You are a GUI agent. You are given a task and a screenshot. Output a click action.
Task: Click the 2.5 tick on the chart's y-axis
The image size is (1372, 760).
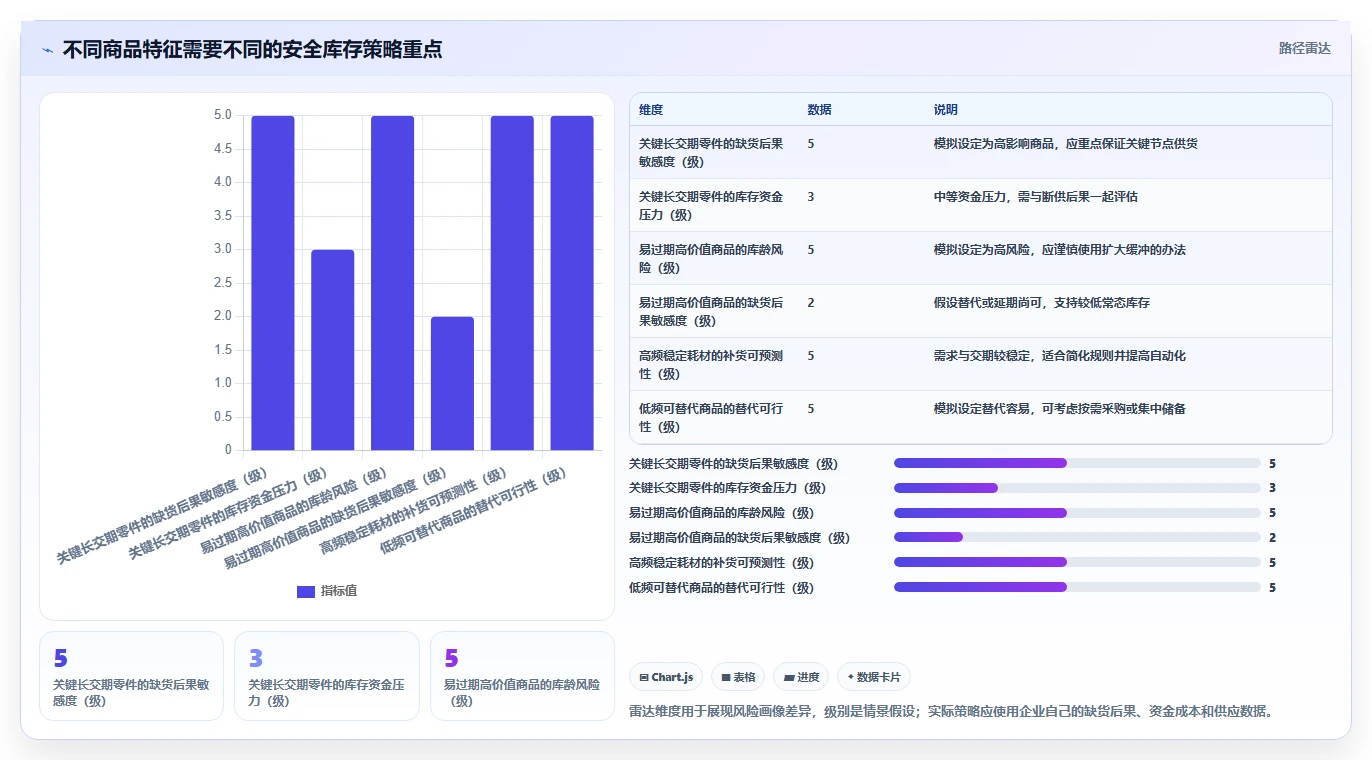point(222,282)
